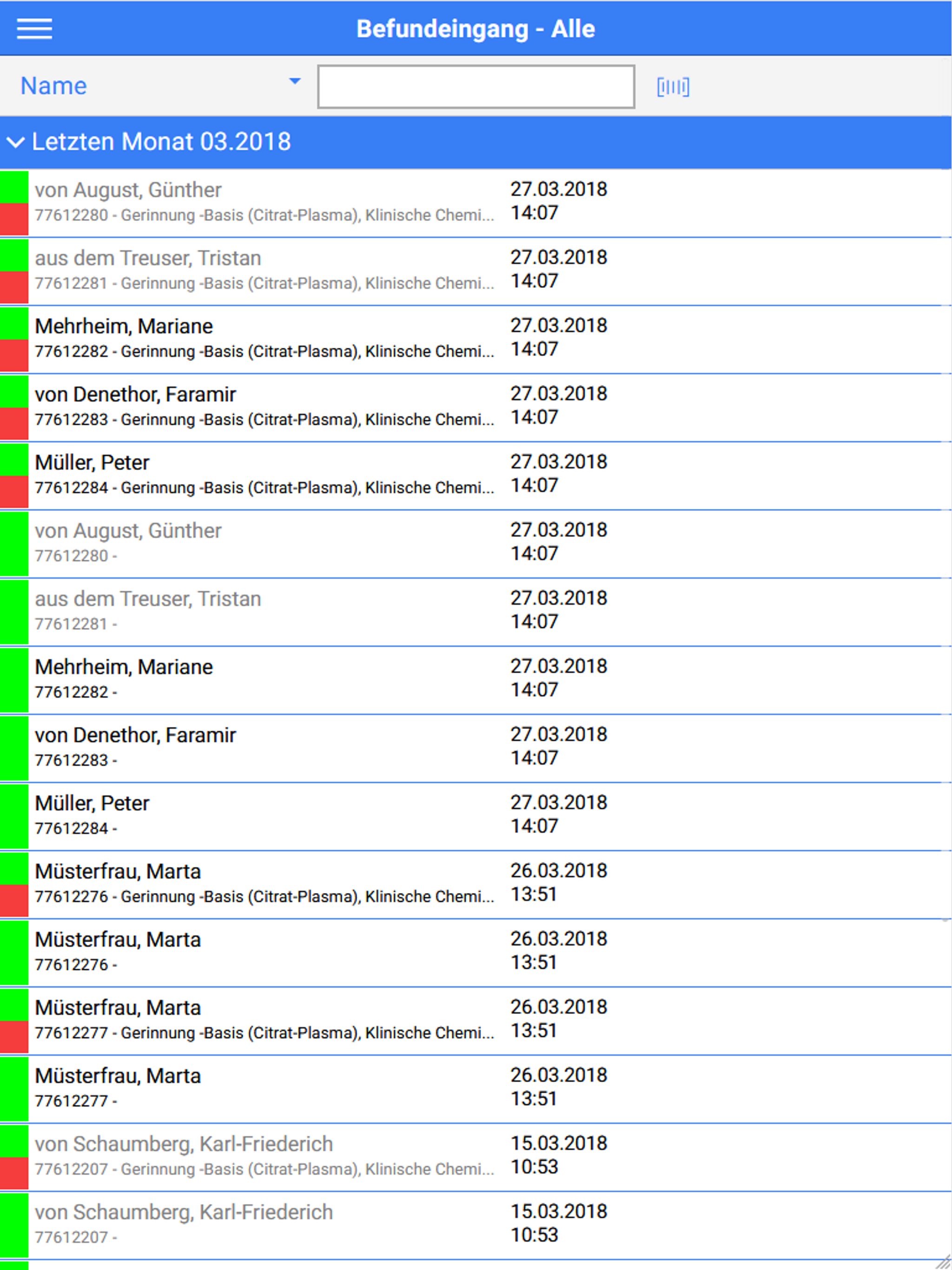
Task: Open the Name filter dropdown
Action: tap(161, 86)
